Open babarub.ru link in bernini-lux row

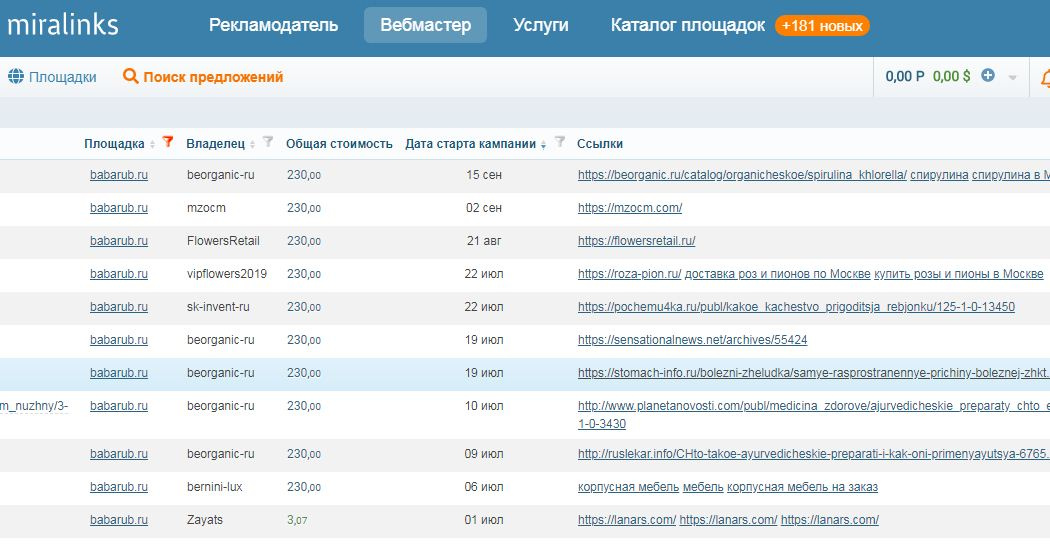119,487
